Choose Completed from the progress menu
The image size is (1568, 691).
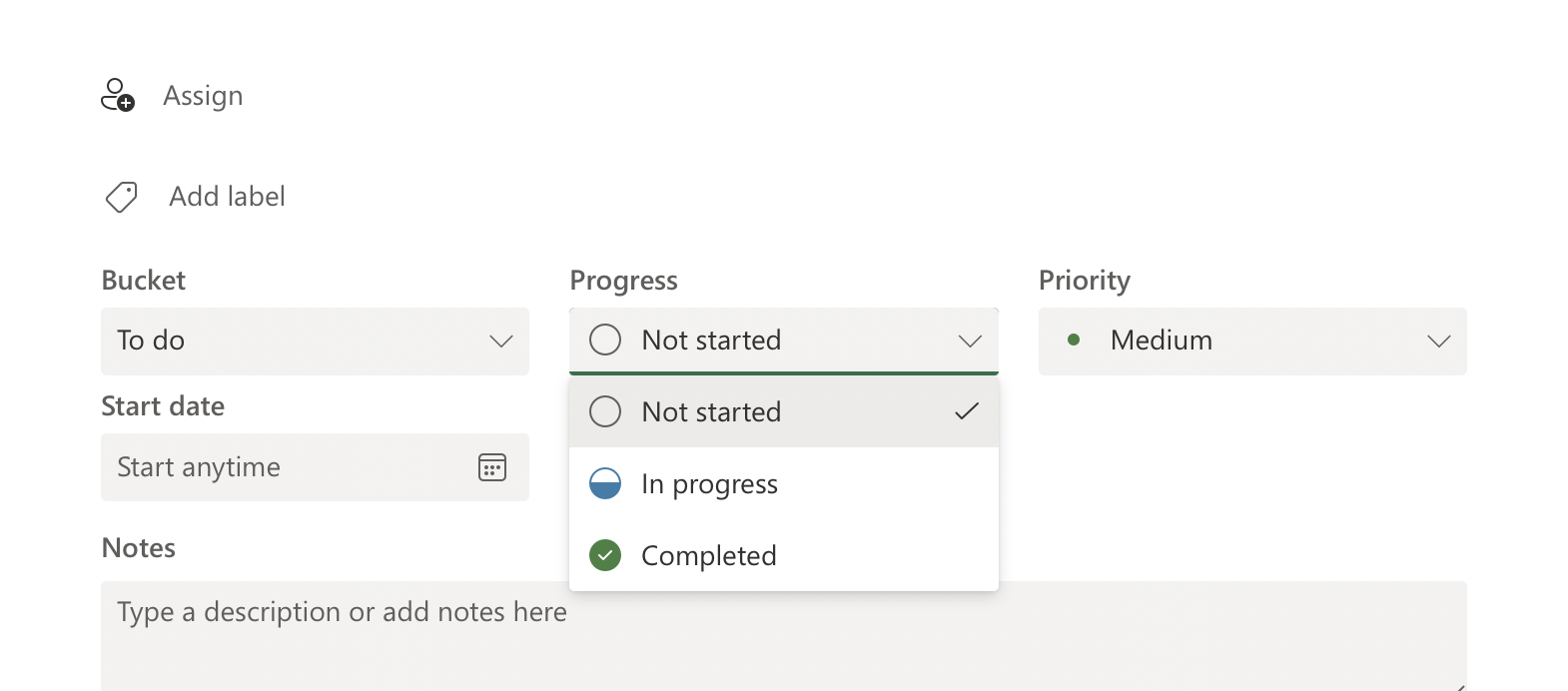tap(709, 555)
